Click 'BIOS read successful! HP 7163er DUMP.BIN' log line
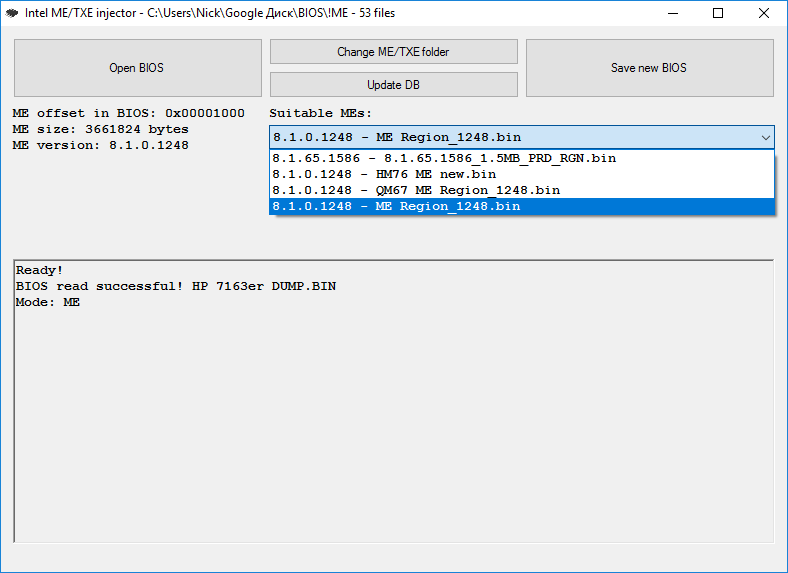 click(x=176, y=286)
